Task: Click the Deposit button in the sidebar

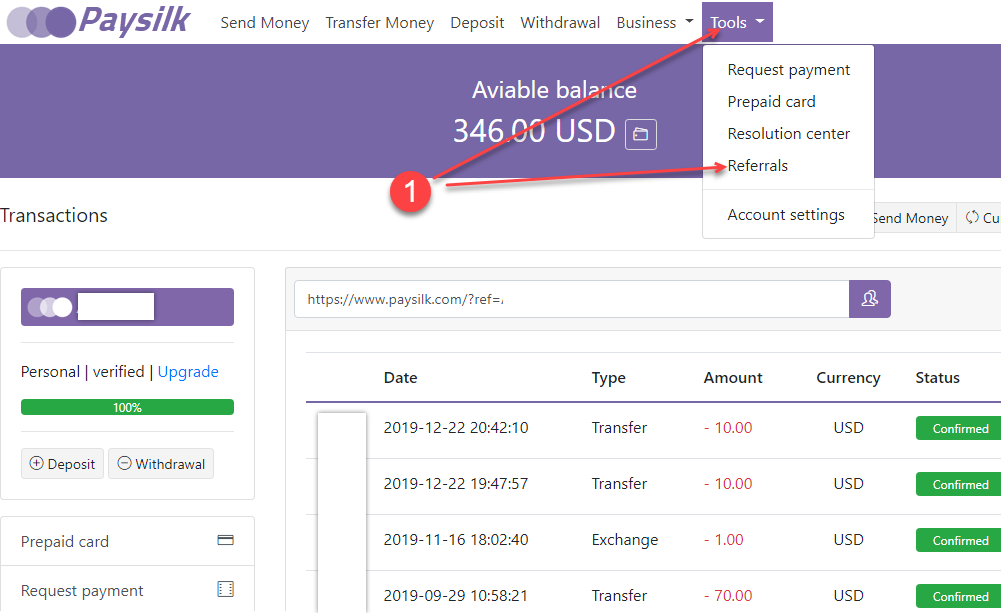Action: coord(63,464)
